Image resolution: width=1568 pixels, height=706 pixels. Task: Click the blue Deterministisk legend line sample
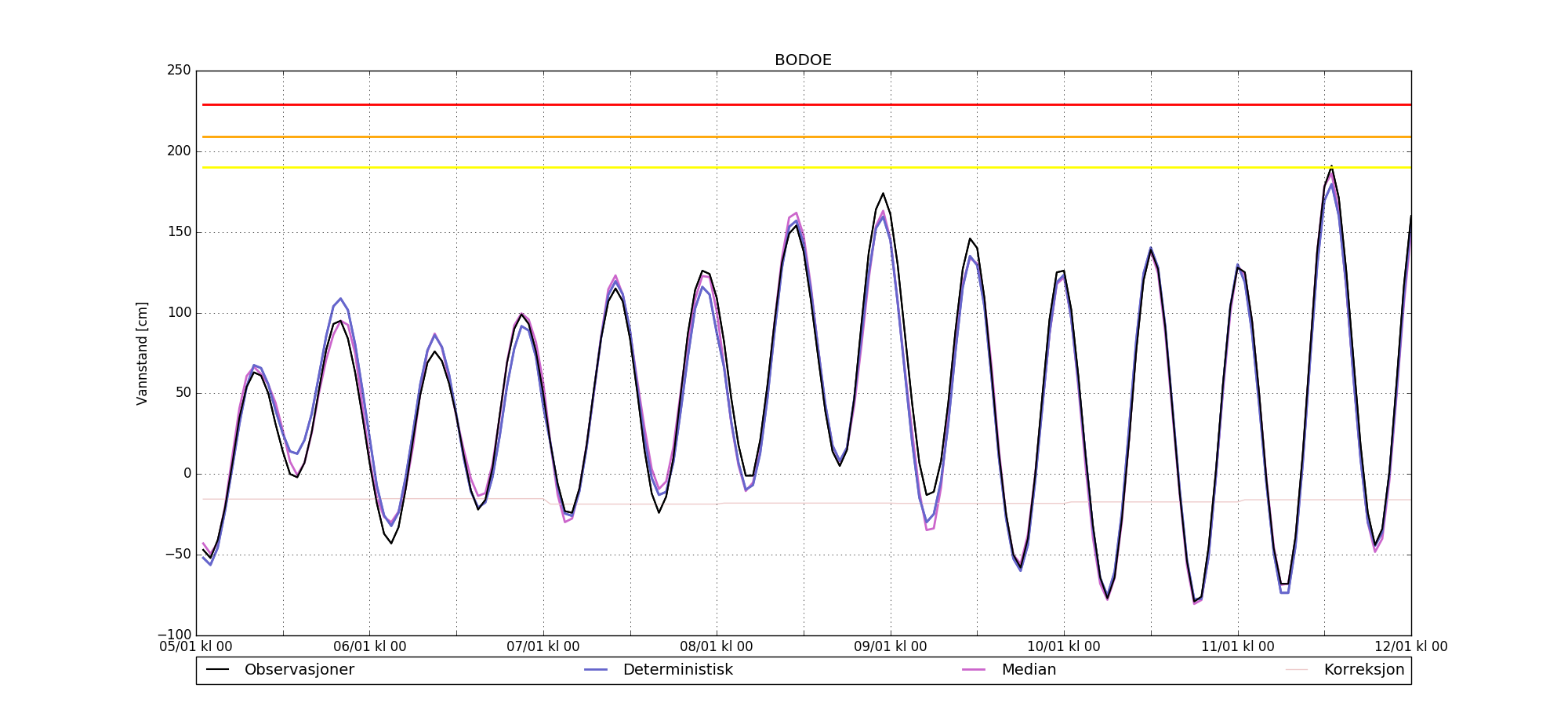pyautogui.click(x=596, y=670)
